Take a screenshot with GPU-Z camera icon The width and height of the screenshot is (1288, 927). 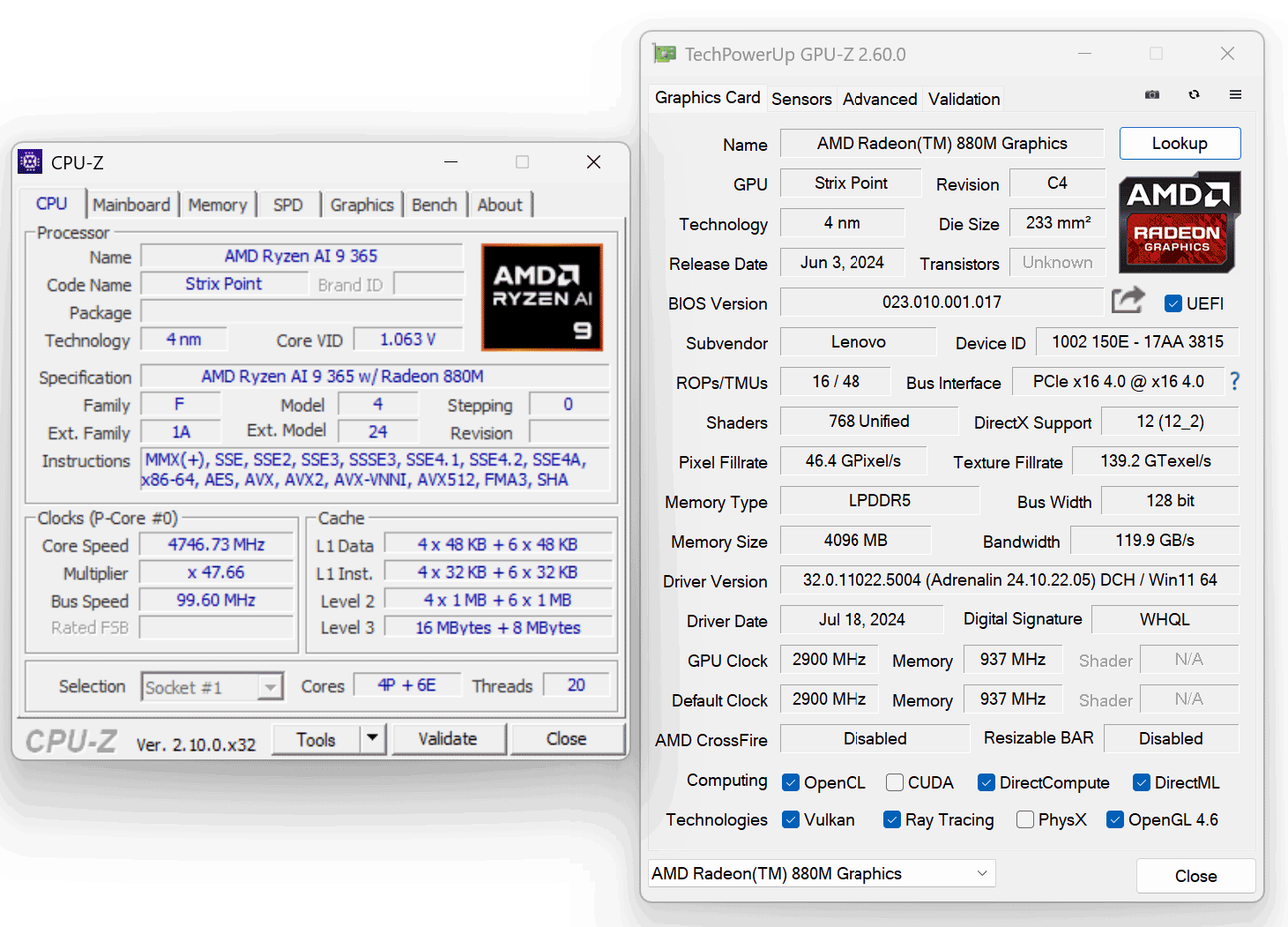click(x=1151, y=94)
